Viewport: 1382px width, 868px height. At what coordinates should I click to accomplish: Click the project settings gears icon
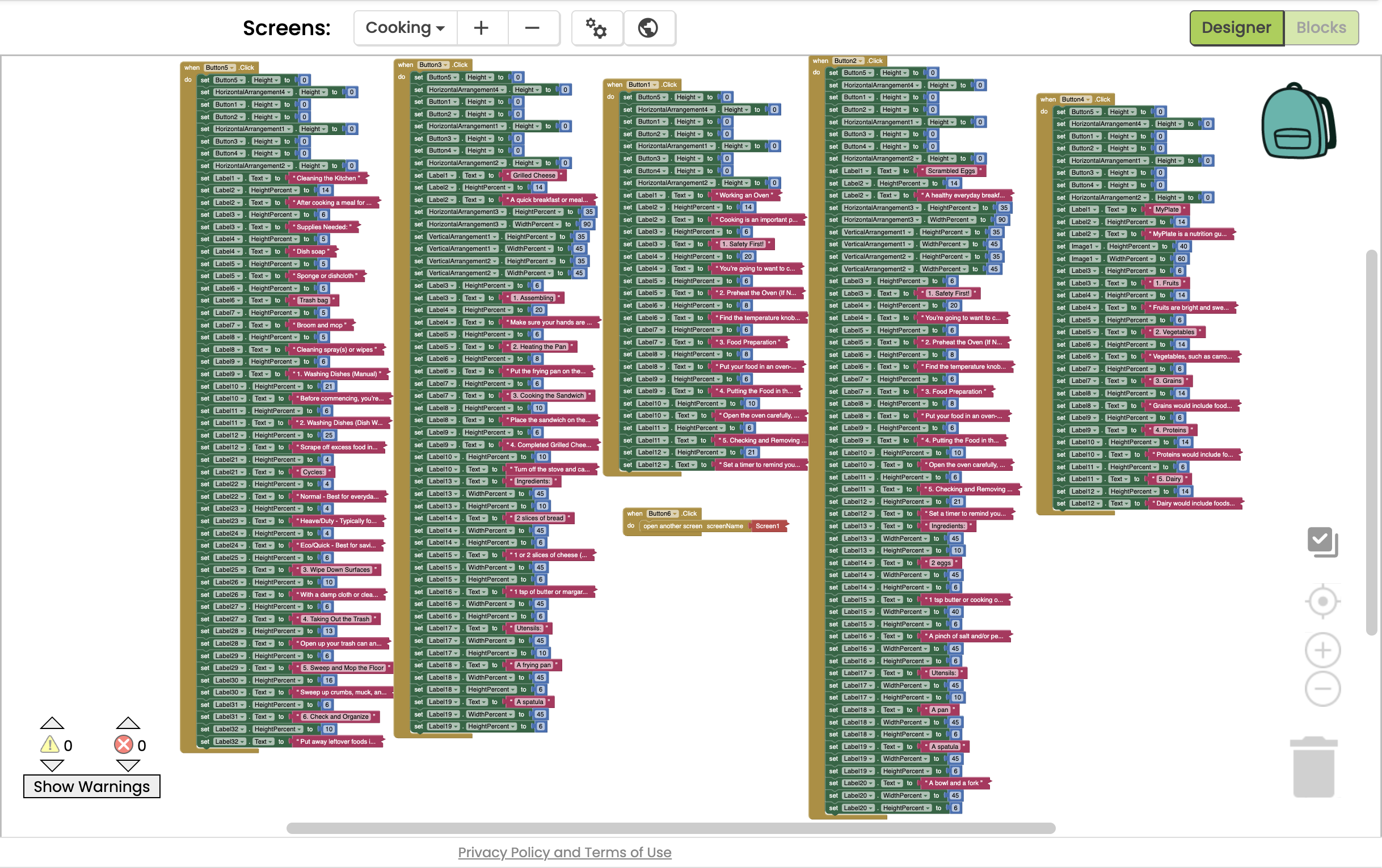pos(596,28)
